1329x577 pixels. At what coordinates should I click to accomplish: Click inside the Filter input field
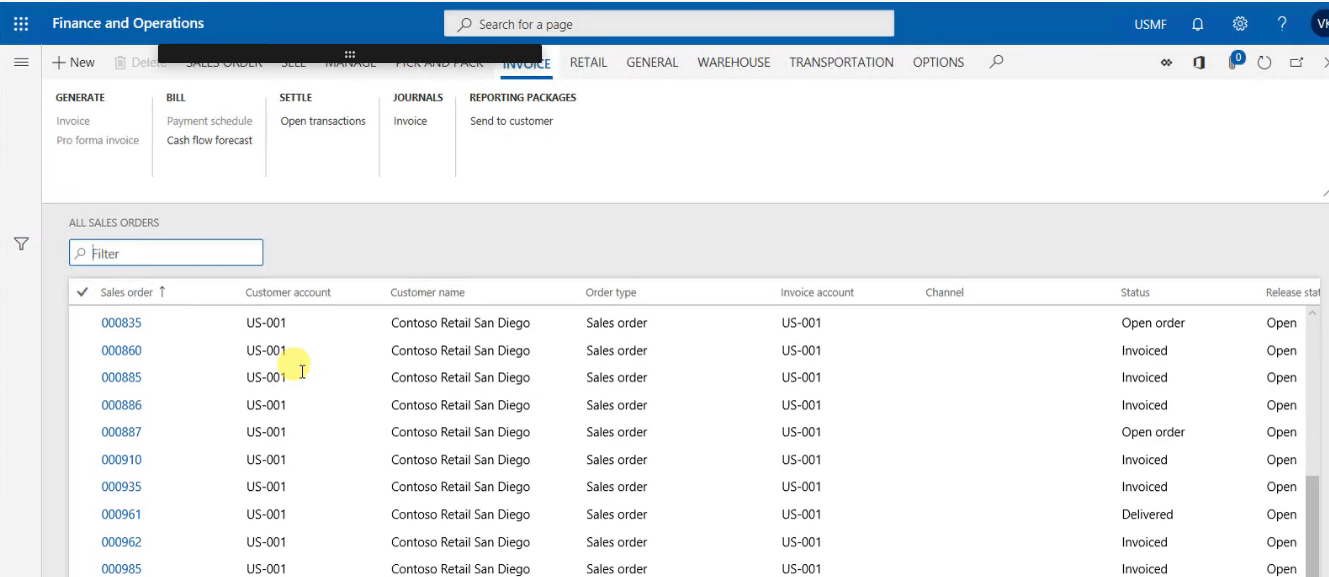click(165, 252)
